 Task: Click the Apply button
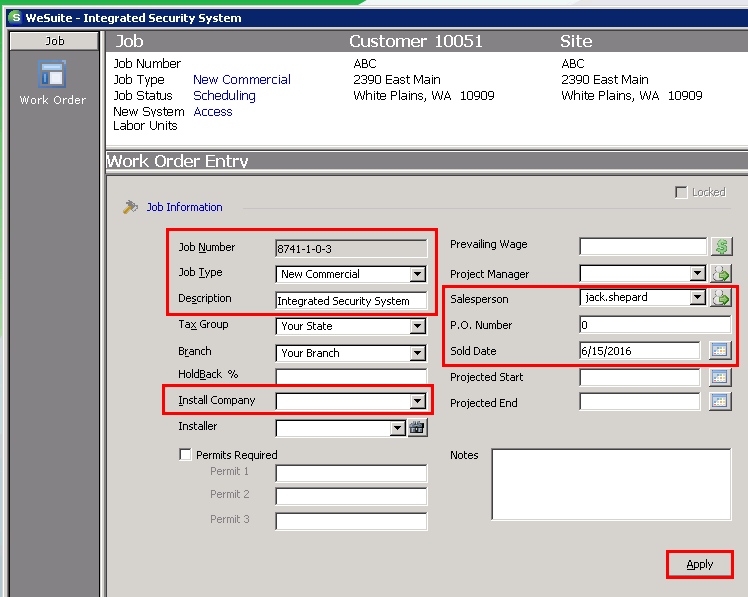(699, 565)
